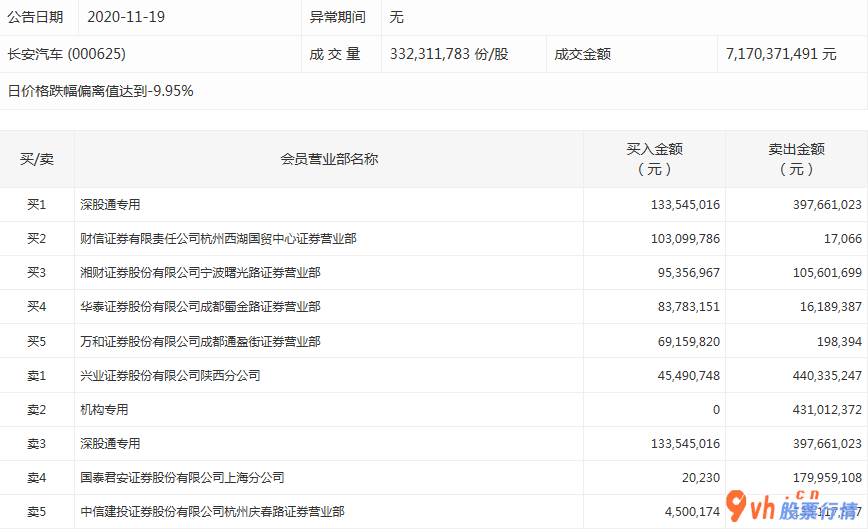Screen dimensions: 868x532
Task: Click the 成交量 label
Action: (x=335, y=54)
